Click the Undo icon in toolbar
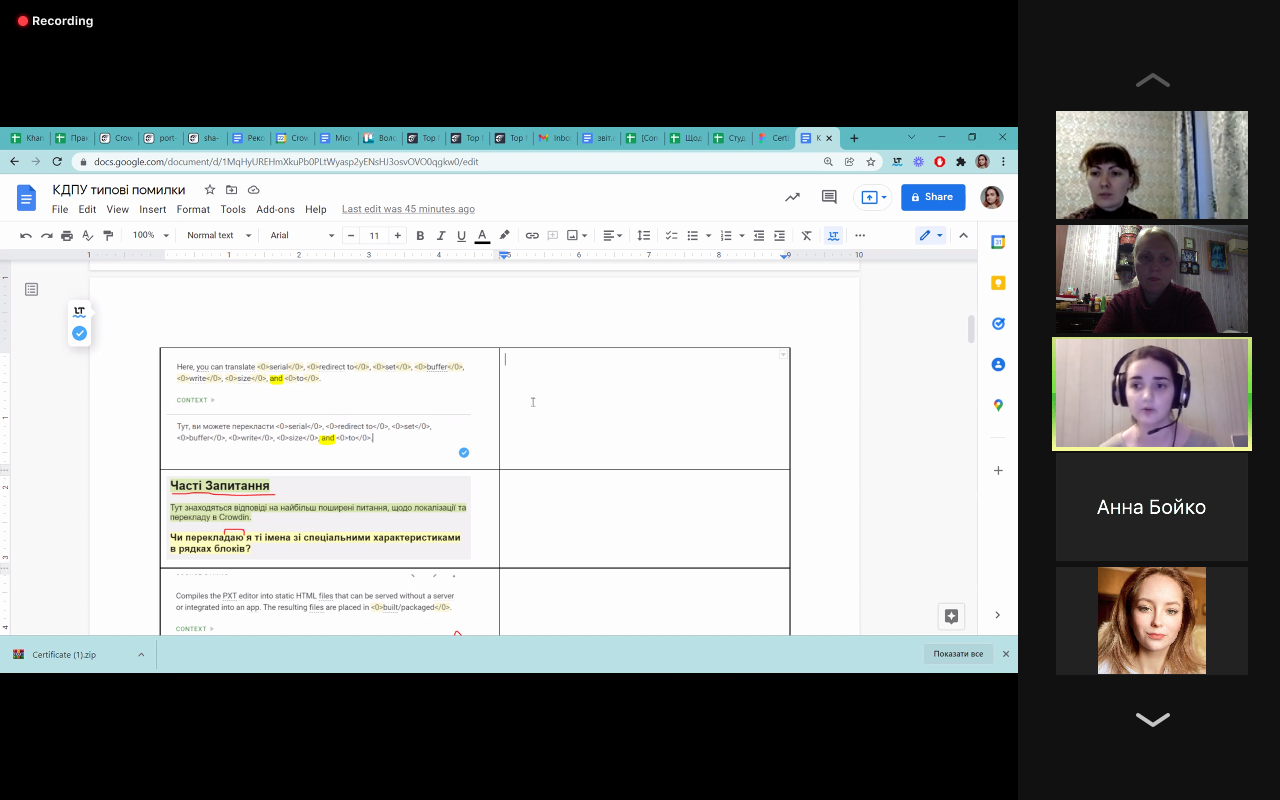Screen dimensions: 1280x800 26,236
